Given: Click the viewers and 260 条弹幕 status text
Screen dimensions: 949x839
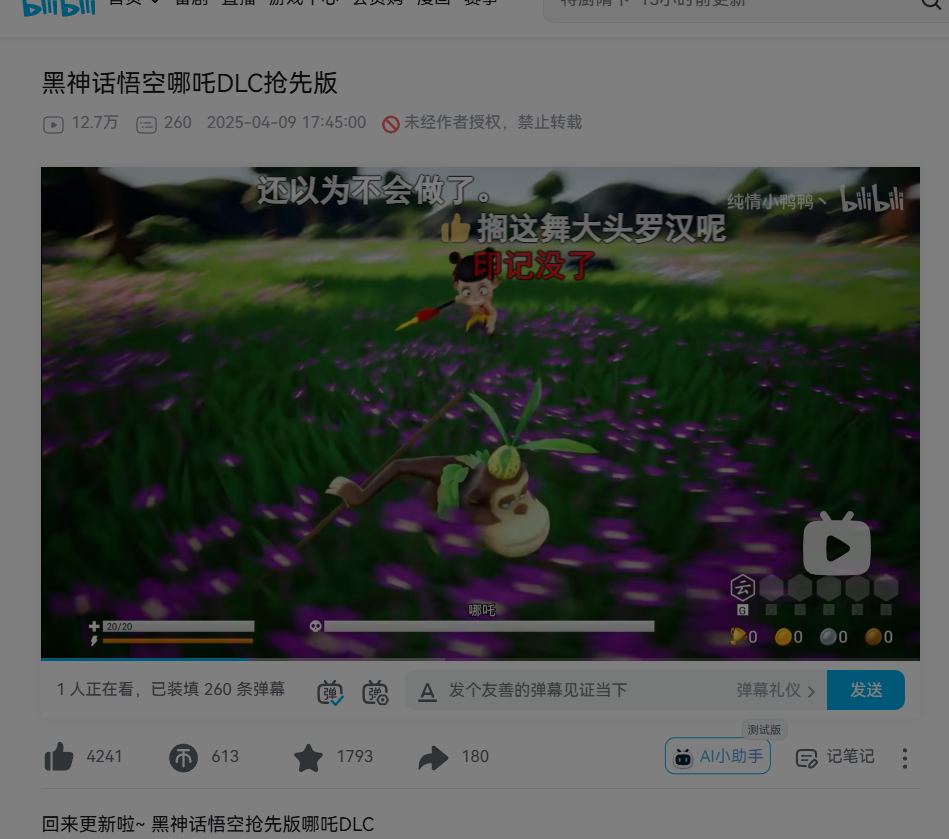Looking at the screenshot, I should tap(171, 689).
